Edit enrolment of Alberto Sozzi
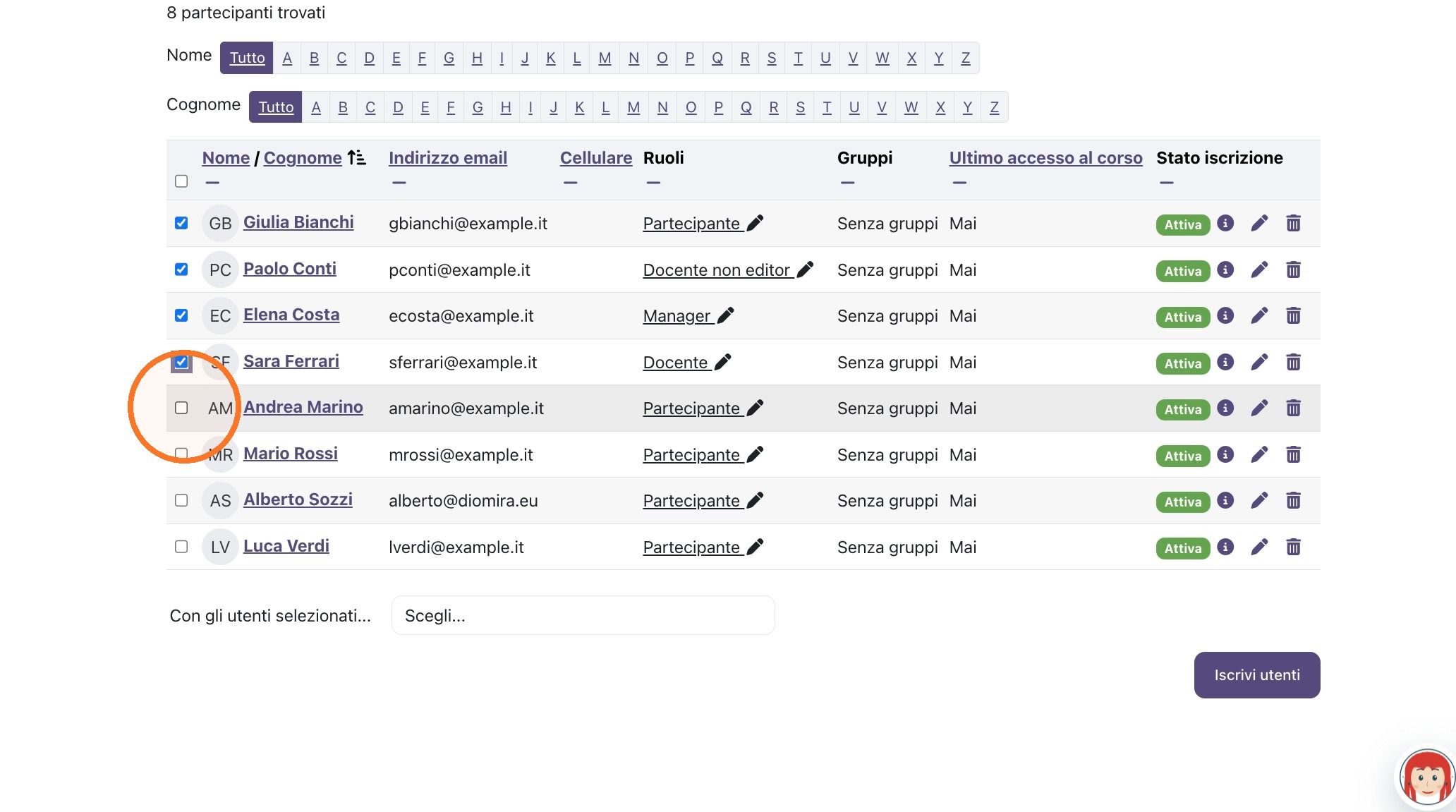The image size is (1456, 812). pyautogui.click(x=1259, y=500)
